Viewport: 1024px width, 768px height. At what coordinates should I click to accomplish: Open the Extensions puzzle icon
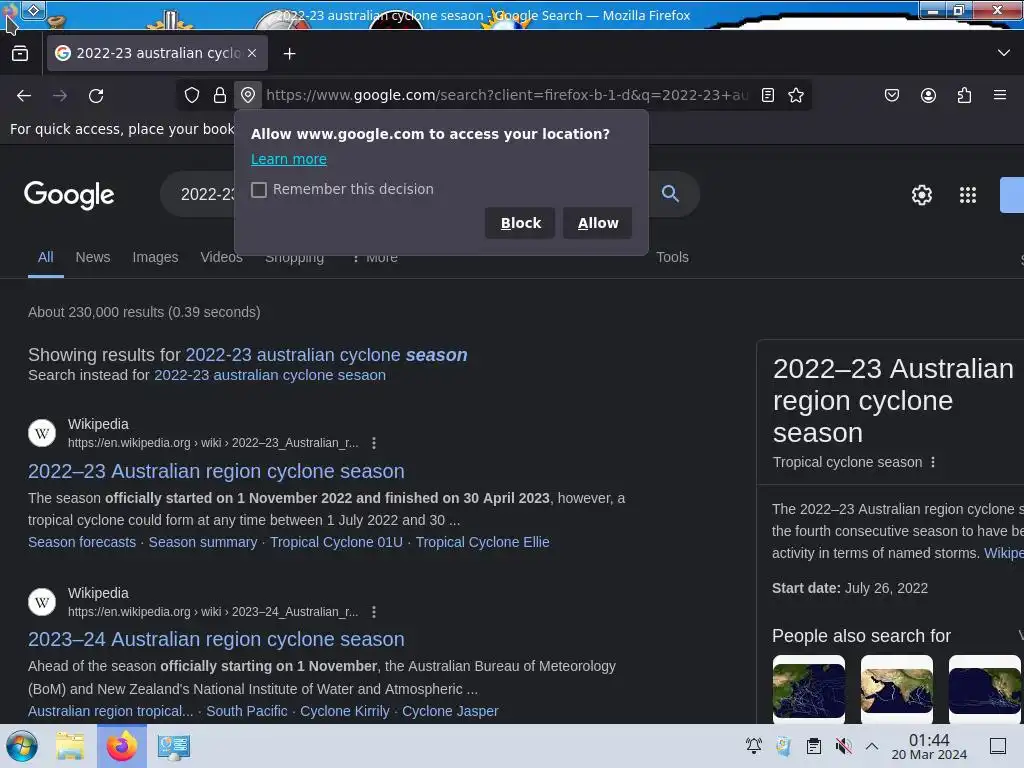tap(964, 95)
